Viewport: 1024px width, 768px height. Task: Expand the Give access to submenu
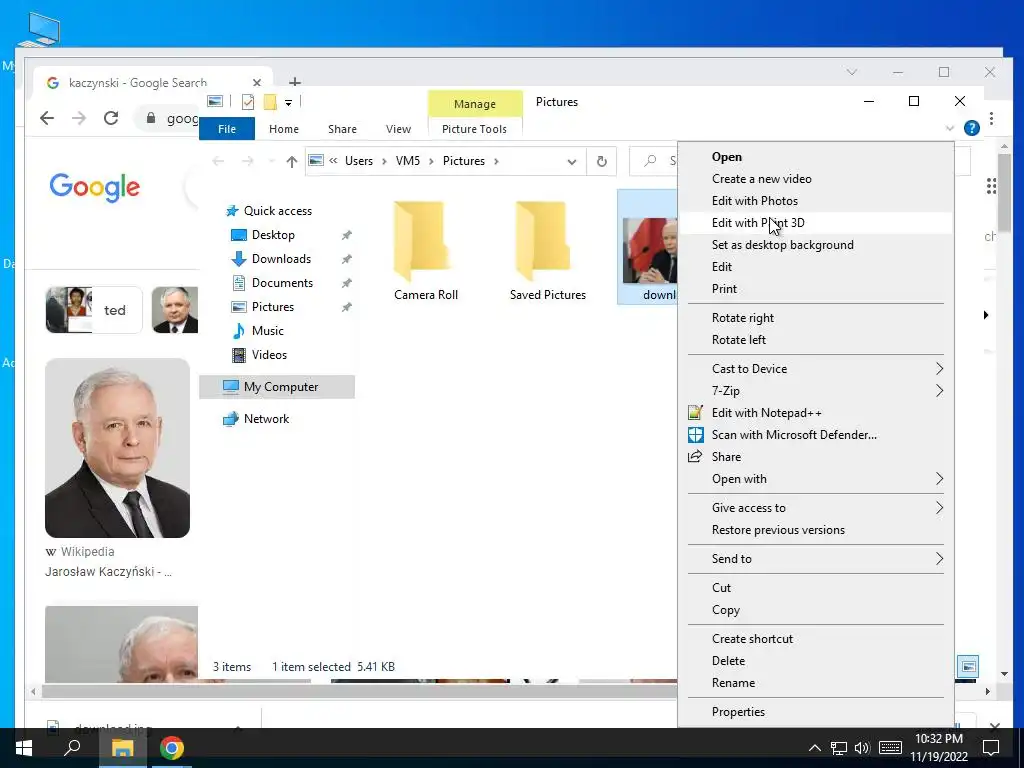(x=816, y=508)
